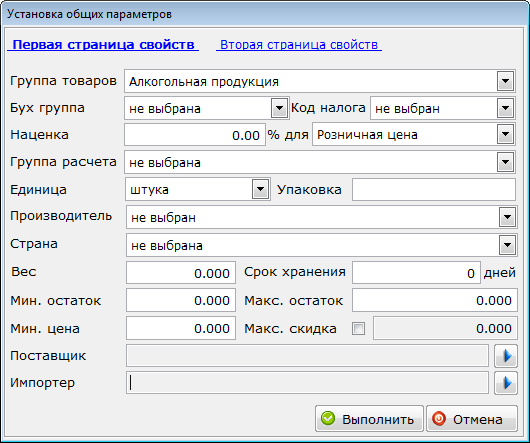The height and width of the screenshot is (443, 530).
Task: Expand the Код налога dropdown arrow
Action: pos(505,108)
